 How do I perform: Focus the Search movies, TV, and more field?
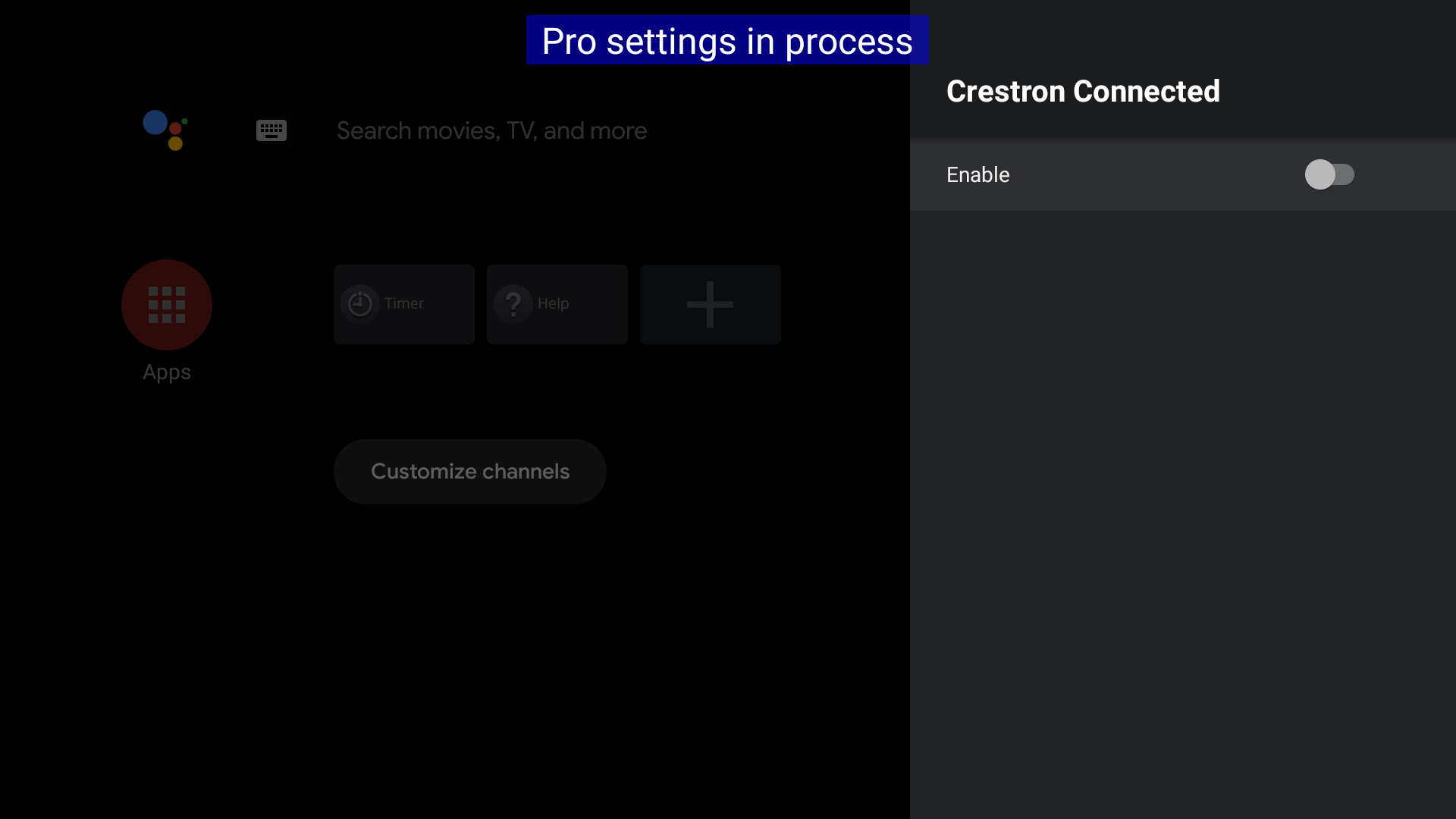pyautogui.click(x=491, y=130)
